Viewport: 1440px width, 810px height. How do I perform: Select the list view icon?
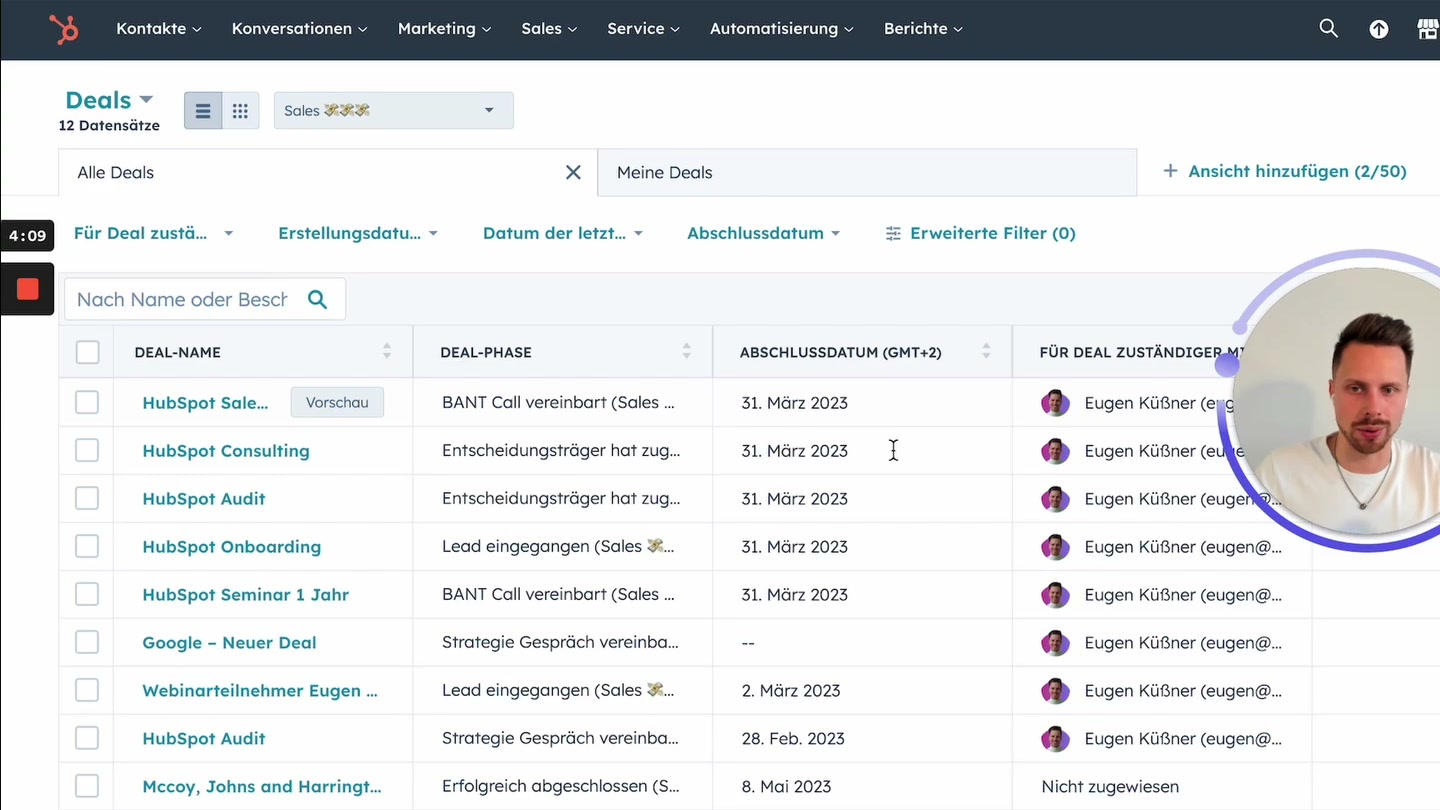pyautogui.click(x=203, y=110)
